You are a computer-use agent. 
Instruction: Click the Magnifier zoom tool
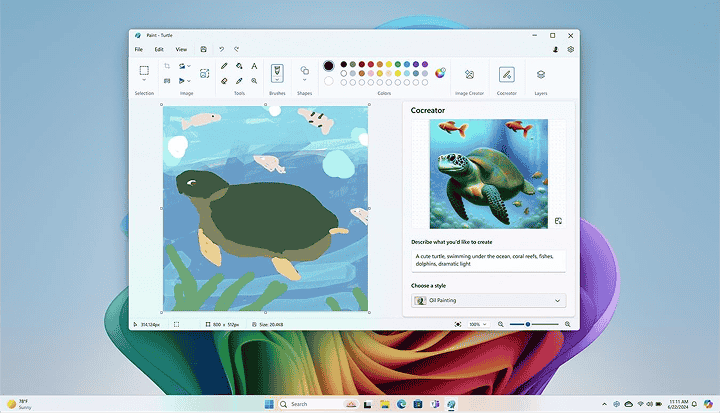point(254,80)
